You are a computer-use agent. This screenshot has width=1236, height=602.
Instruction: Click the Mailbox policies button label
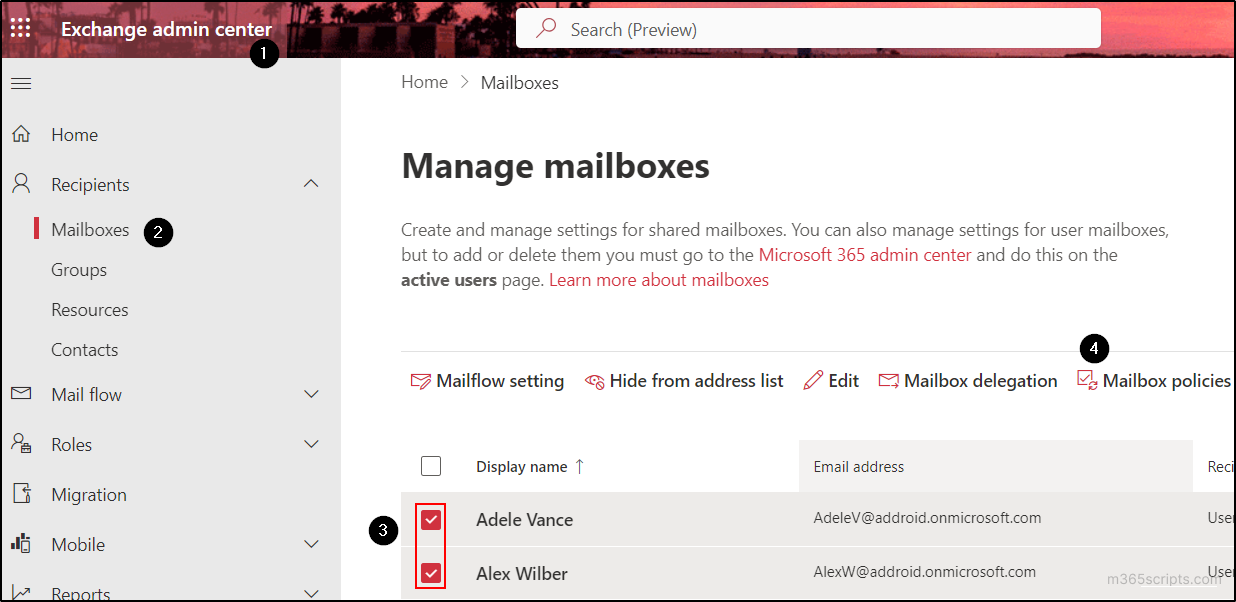[x=1167, y=381]
